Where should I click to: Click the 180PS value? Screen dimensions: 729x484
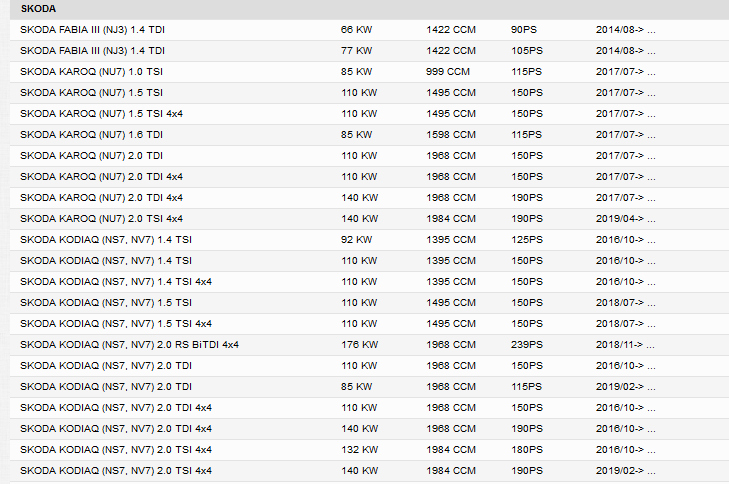[x=527, y=450]
